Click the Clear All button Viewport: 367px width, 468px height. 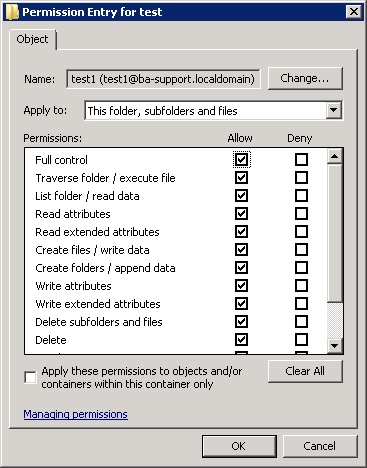click(x=305, y=371)
